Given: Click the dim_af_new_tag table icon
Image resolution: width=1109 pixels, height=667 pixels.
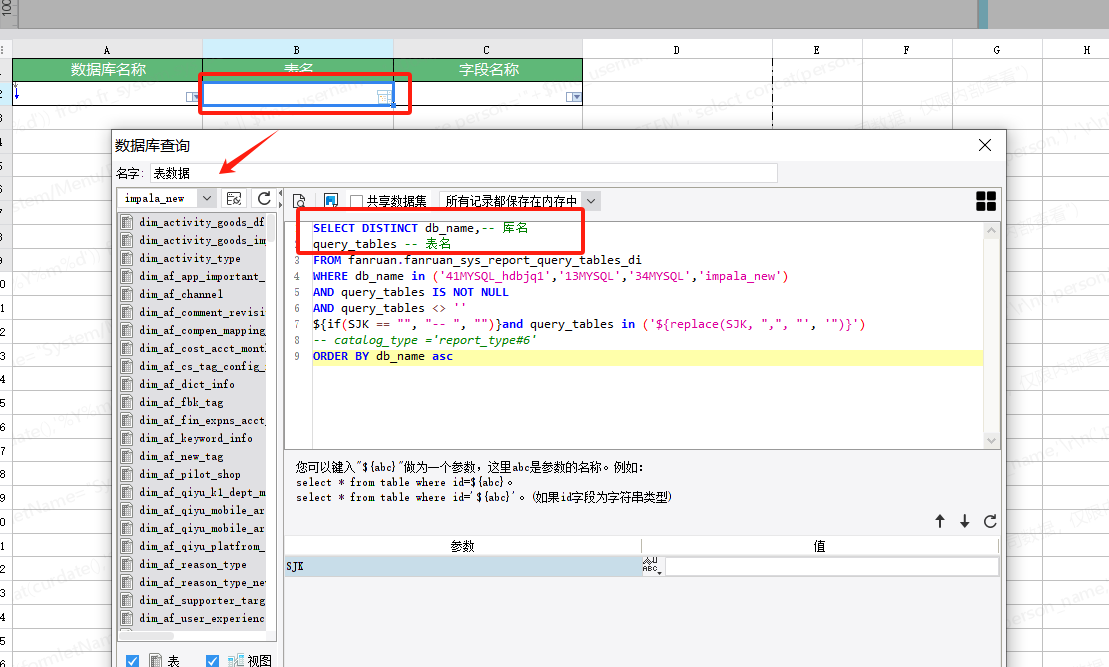Looking at the screenshot, I should tap(127, 456).
